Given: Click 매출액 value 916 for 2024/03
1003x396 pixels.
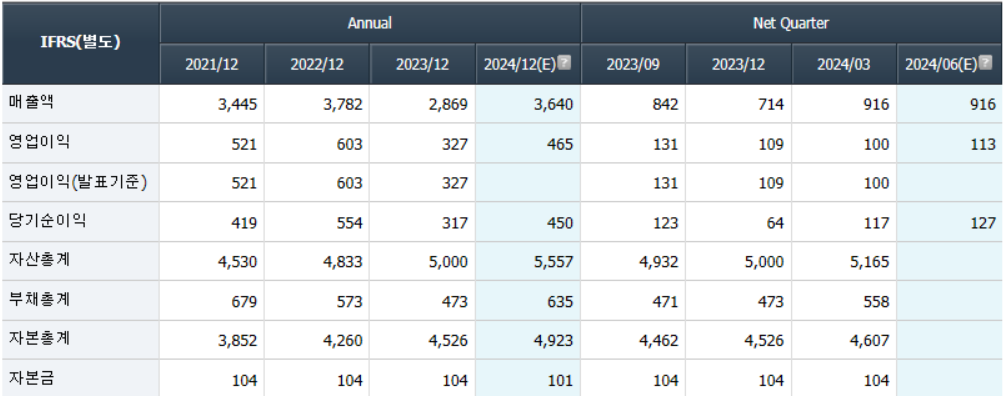Looking at the screenshot, I should click(877, 105).
